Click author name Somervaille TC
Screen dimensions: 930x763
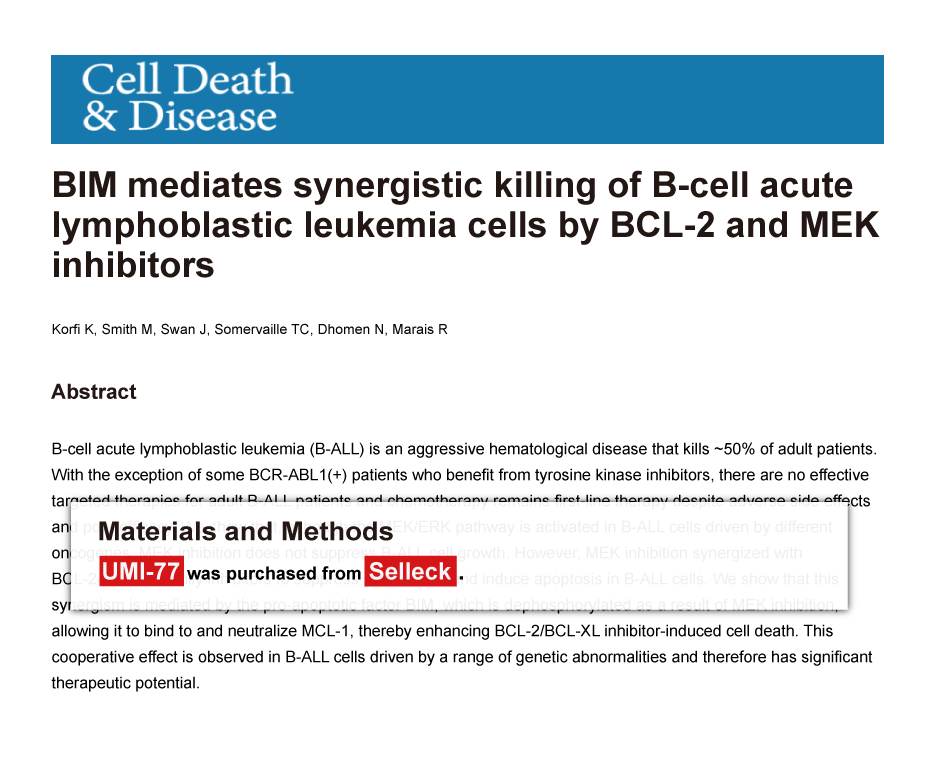(262, 329)
